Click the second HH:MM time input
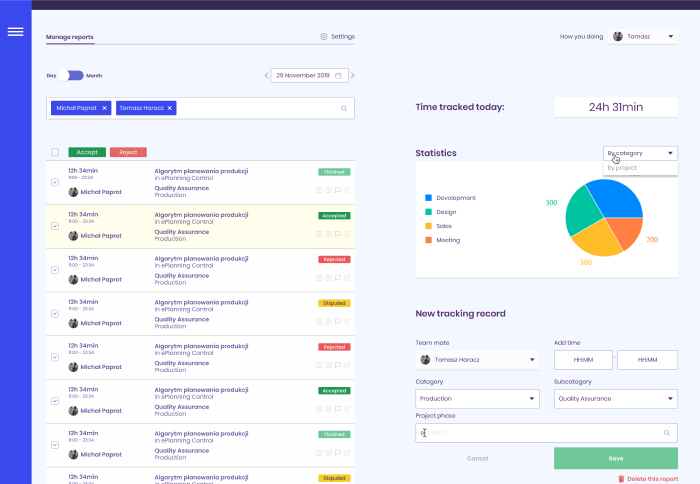This screenshot has width=700, height=484. 647,360
